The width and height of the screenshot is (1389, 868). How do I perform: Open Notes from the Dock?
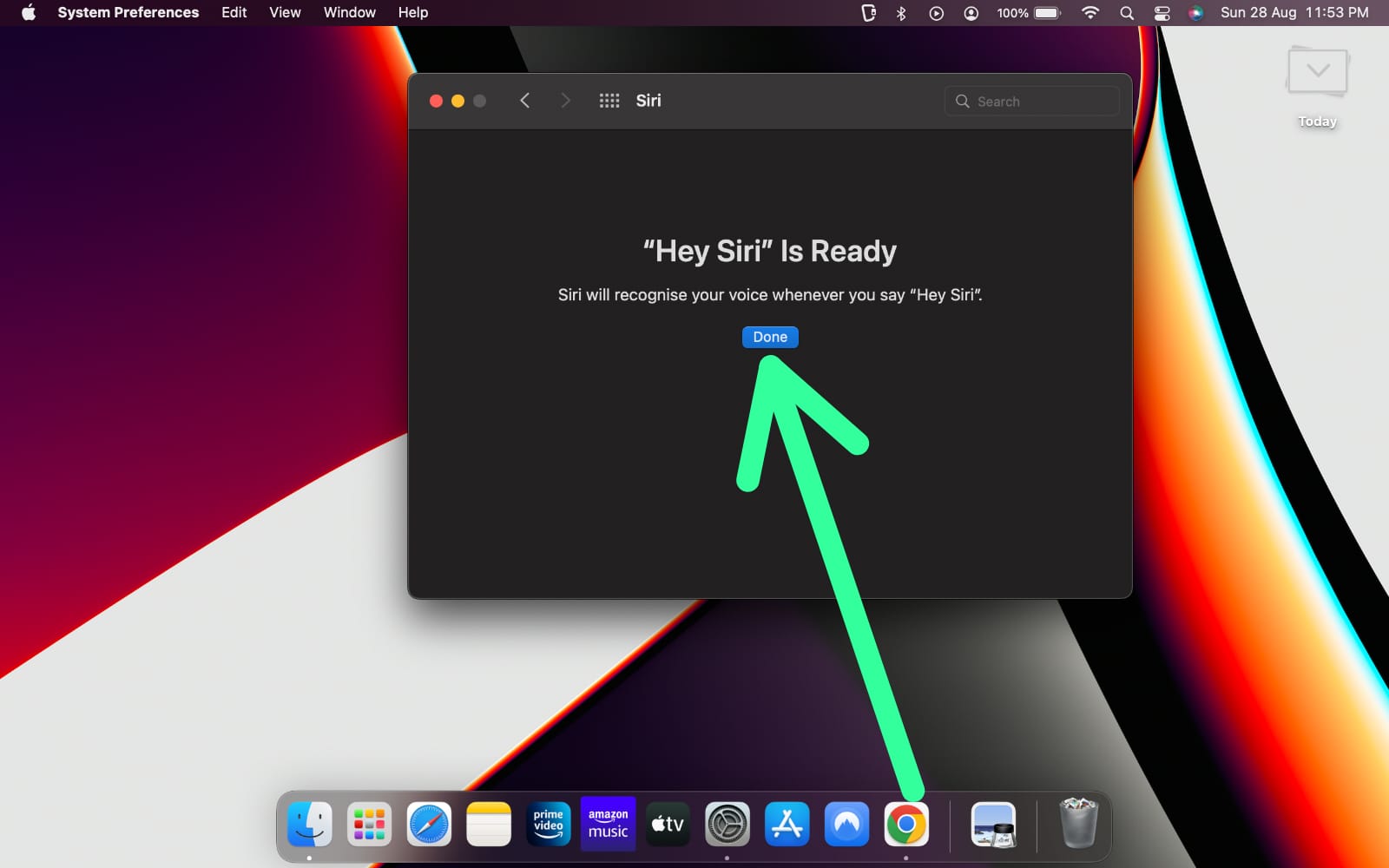point(489,824)
